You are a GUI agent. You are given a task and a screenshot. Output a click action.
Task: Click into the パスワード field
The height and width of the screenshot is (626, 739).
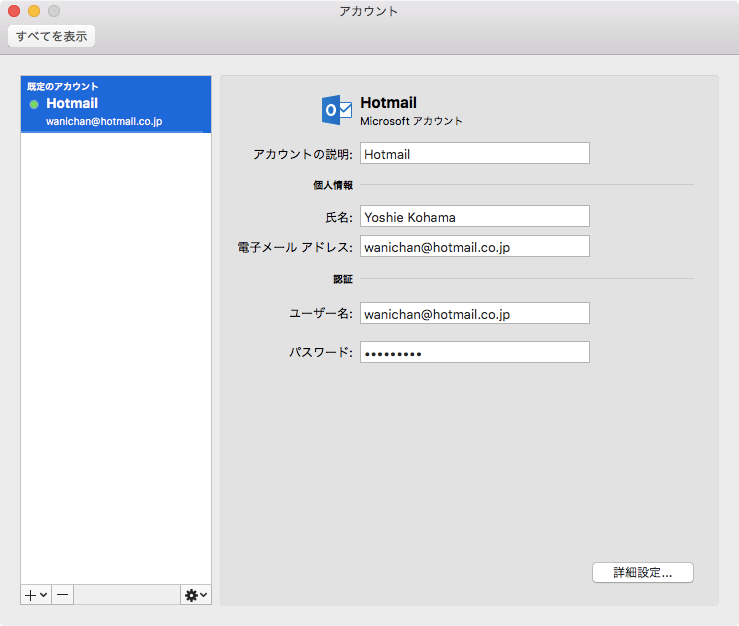click(474, 352)
